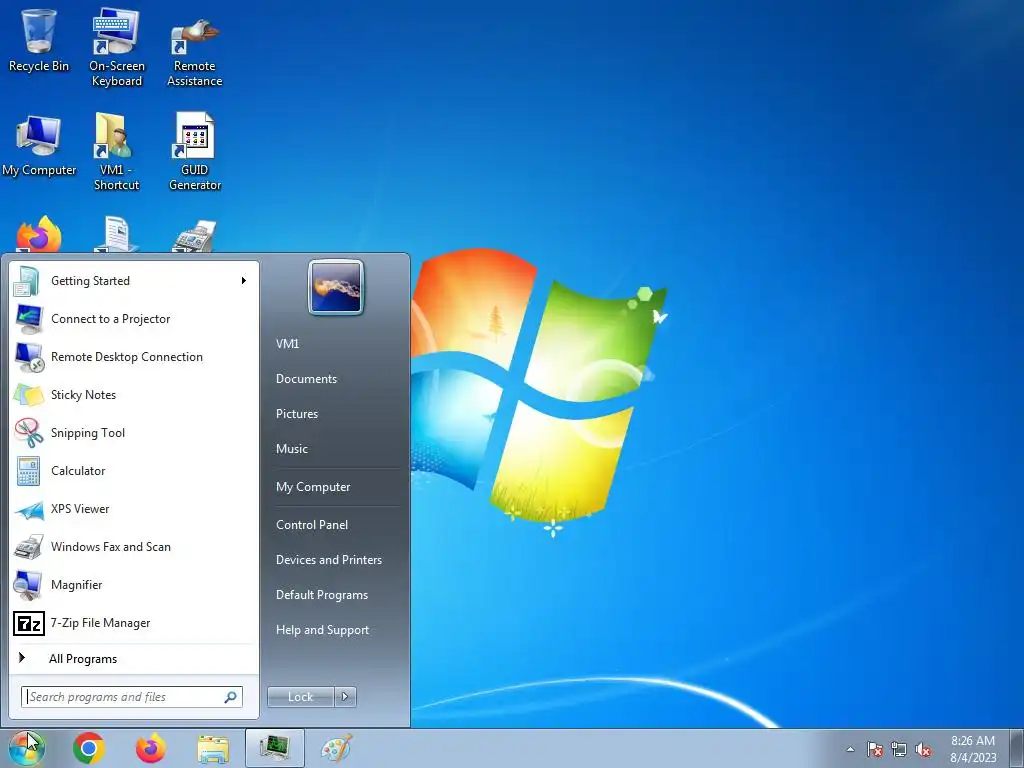This screenshot has height=768, width=1024.
Task: Launch Sticky Notes text entry
Action: click(x=83, y=395)
